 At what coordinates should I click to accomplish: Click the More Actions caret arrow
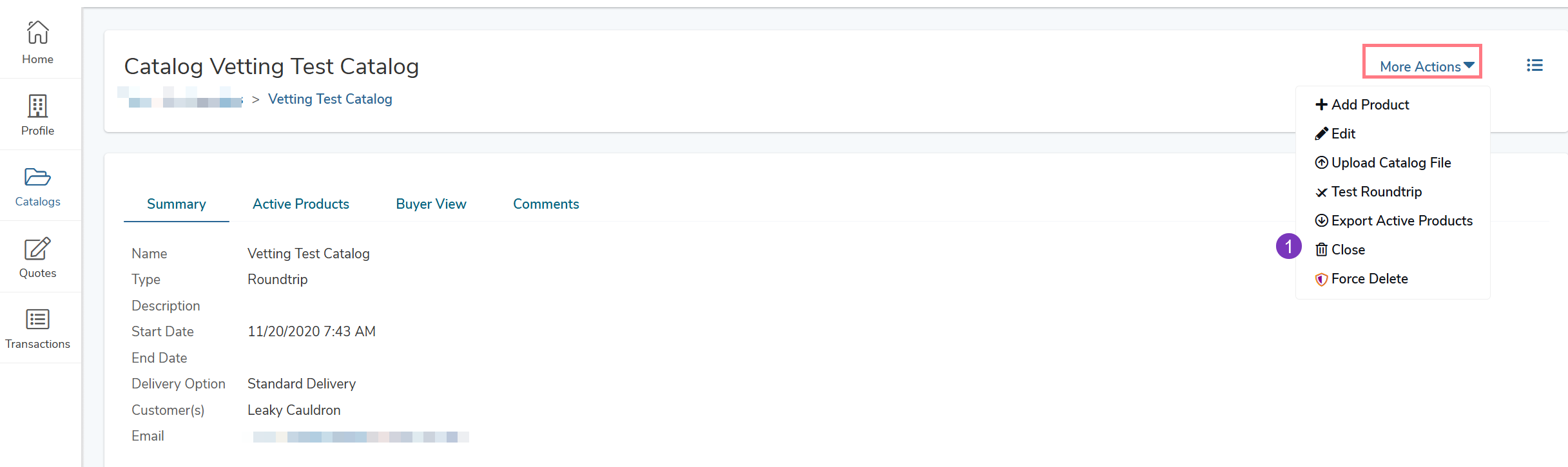tap(1469, 66)
